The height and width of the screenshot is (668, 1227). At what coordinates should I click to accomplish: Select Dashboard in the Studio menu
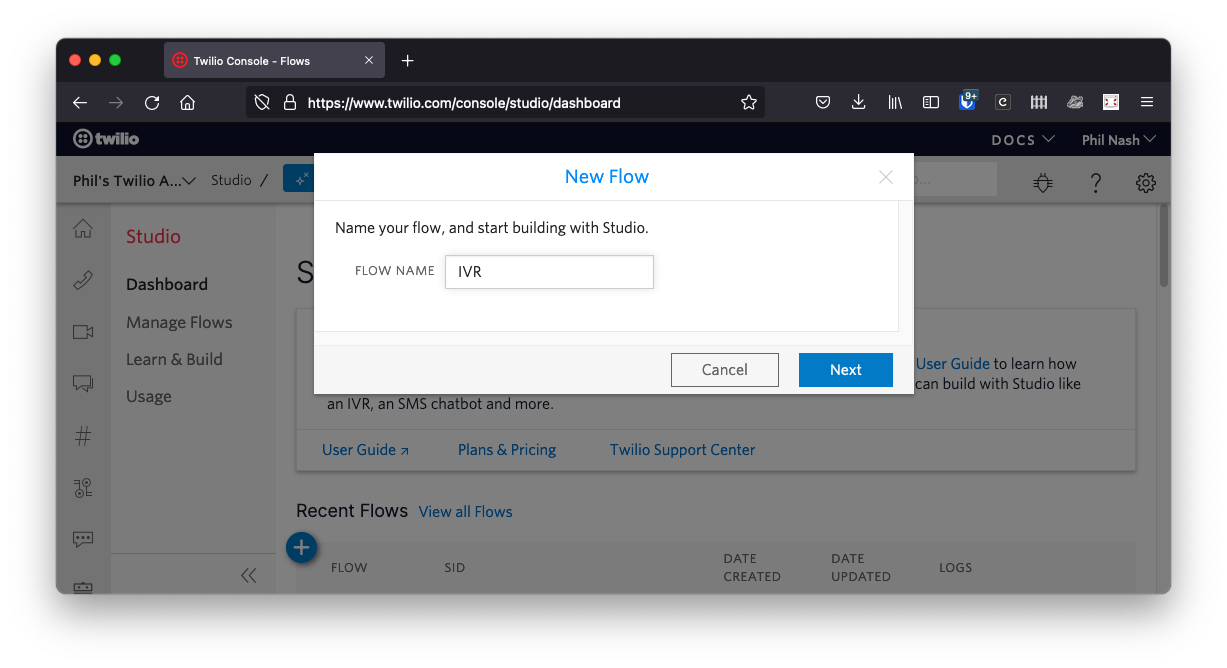pos(167,284)
